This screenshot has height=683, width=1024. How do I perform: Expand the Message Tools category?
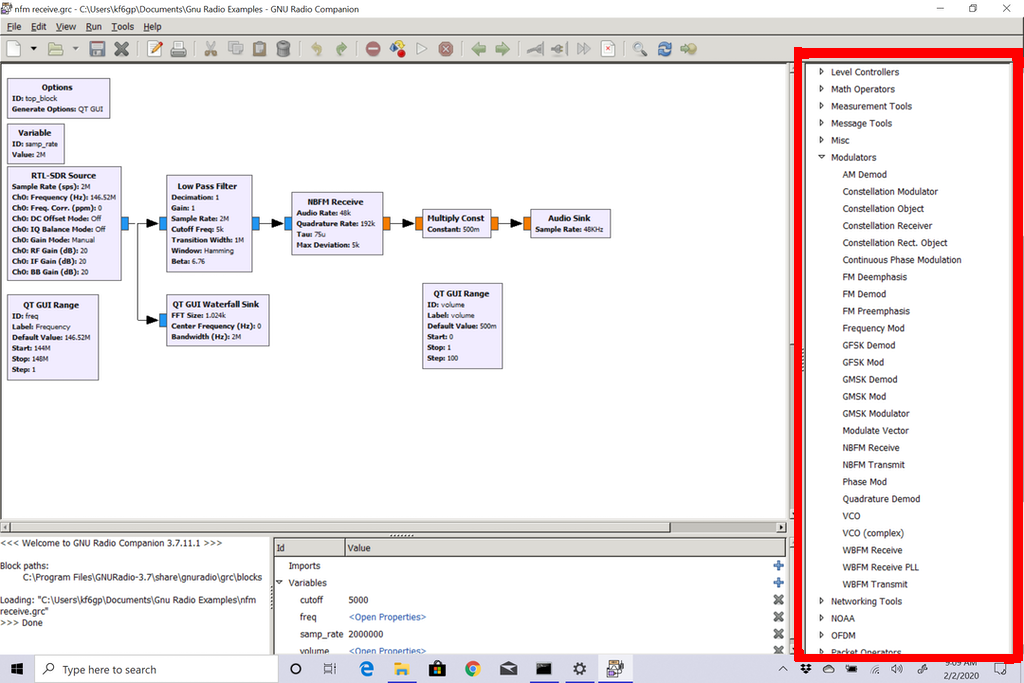tap(822, 123)
